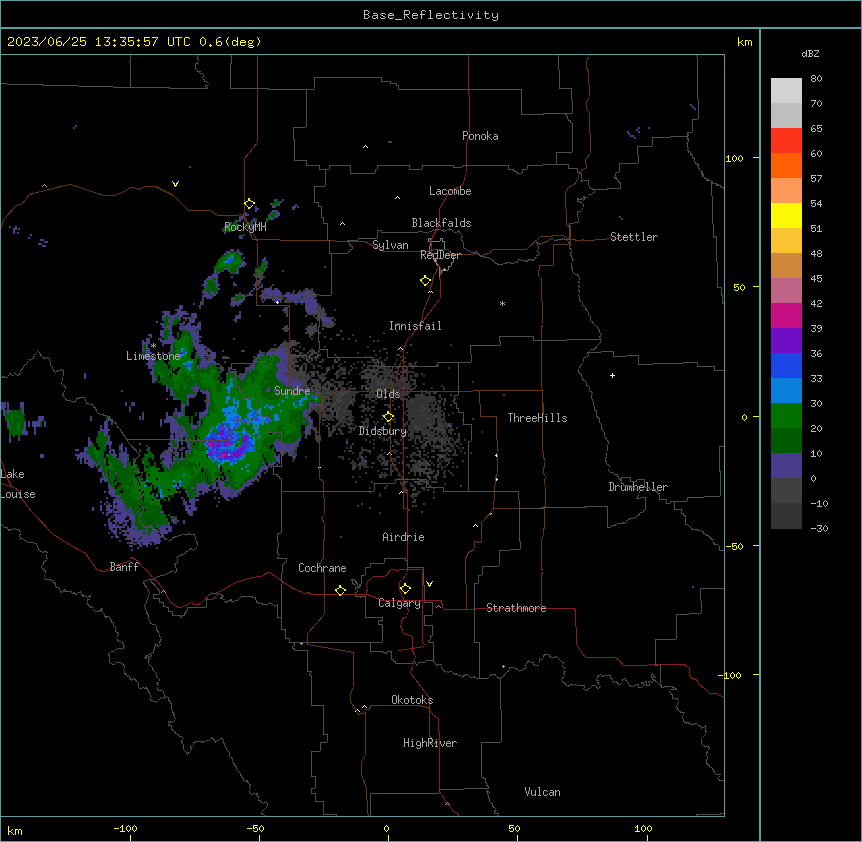Screen dimensions: 862x842
Task: Click the Cochrane city label
Action: tap(322, 568)
